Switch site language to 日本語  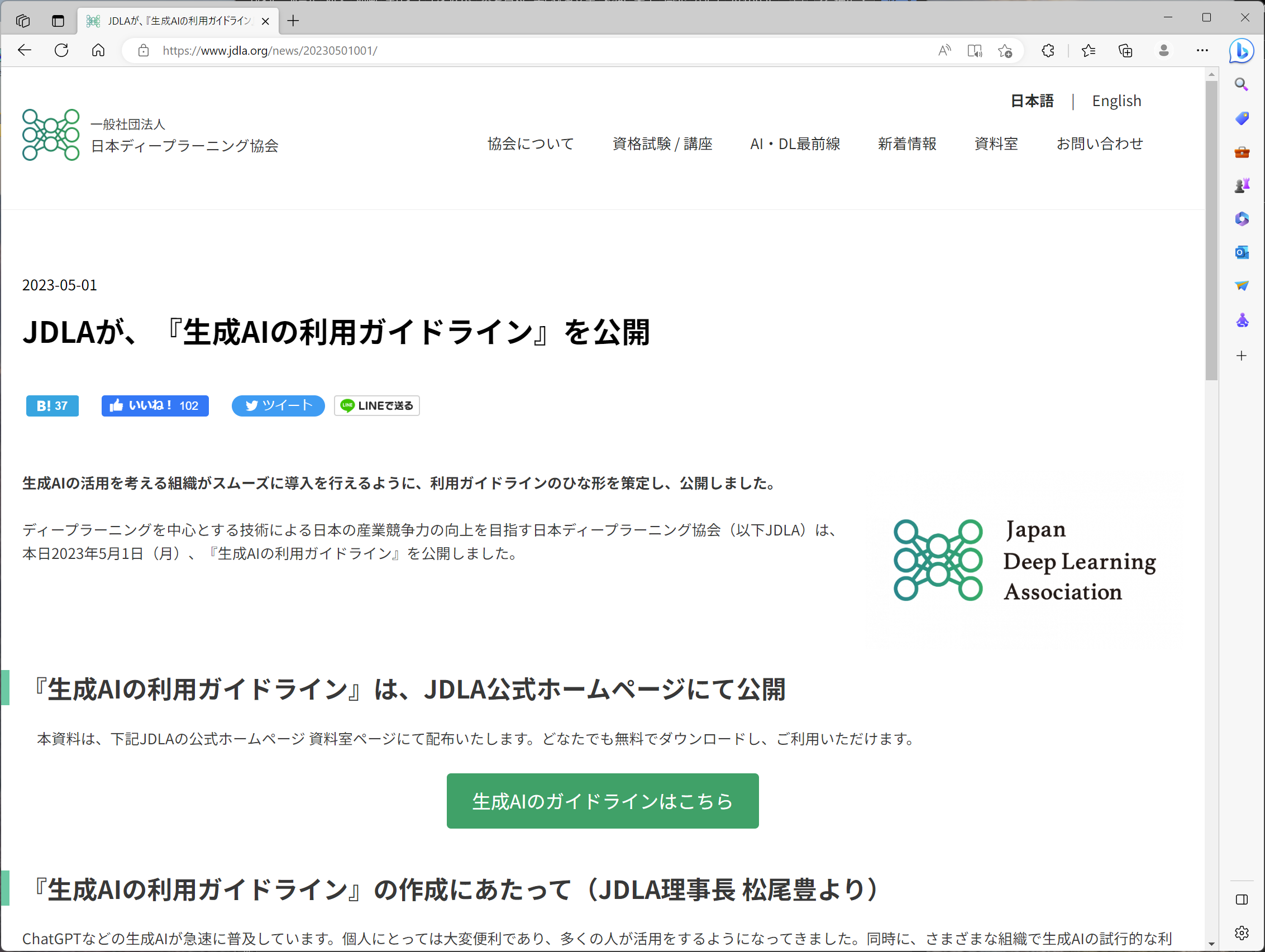[x=1032, y=101]
